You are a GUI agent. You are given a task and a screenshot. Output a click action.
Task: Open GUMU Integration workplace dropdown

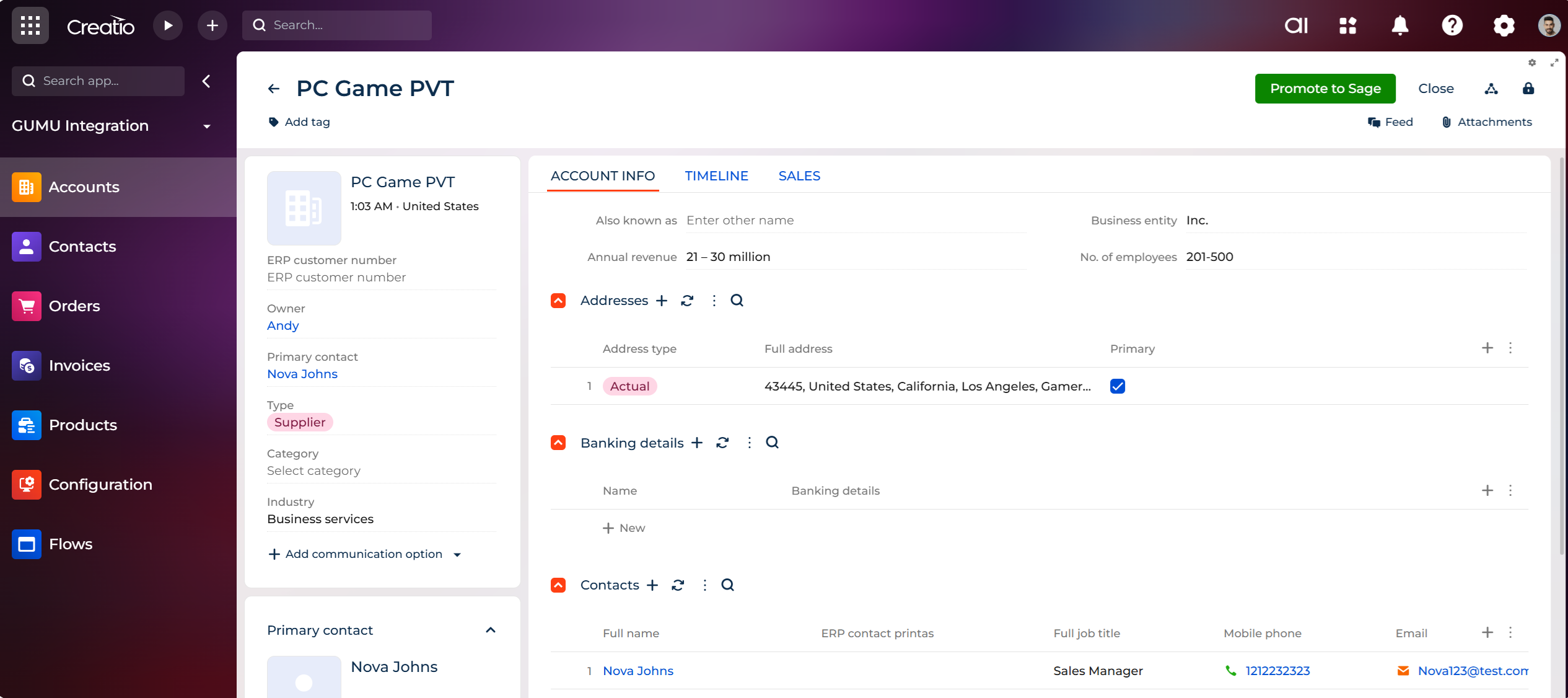207,126
